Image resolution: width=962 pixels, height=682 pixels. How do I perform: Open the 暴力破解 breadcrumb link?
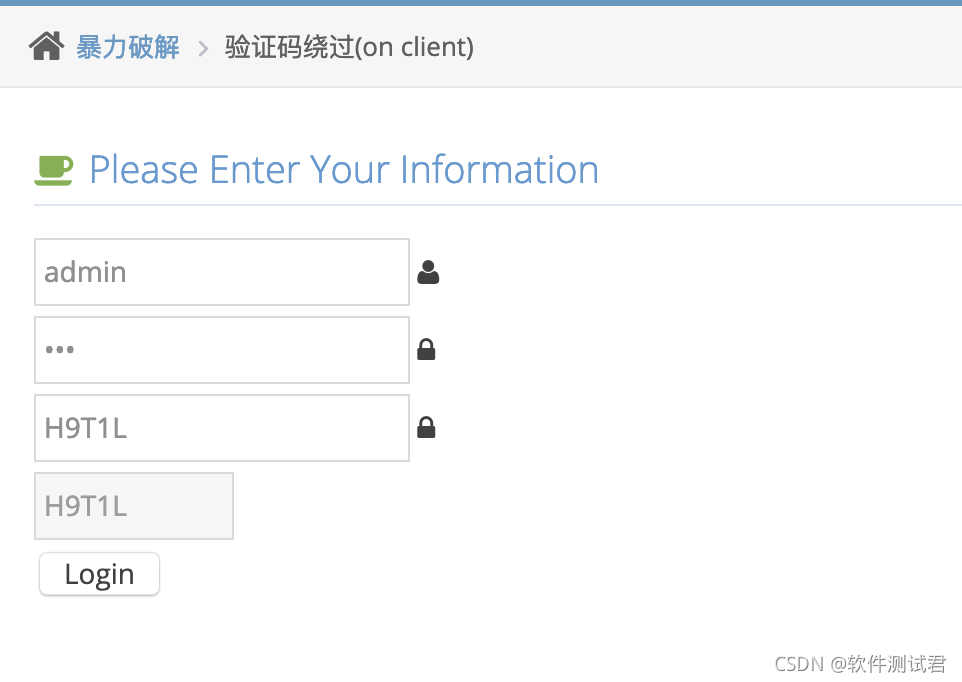tap(128, 46)
